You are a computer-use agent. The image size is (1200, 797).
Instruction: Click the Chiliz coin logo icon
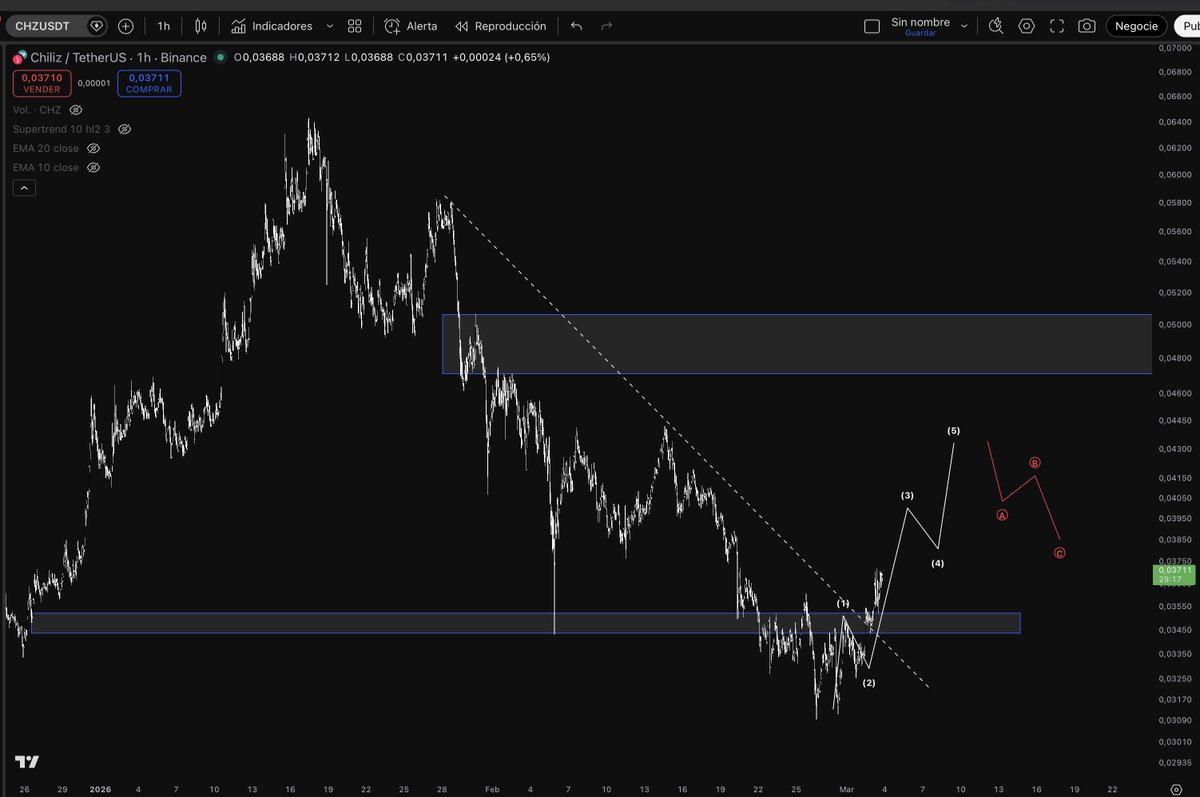[19, 57]
